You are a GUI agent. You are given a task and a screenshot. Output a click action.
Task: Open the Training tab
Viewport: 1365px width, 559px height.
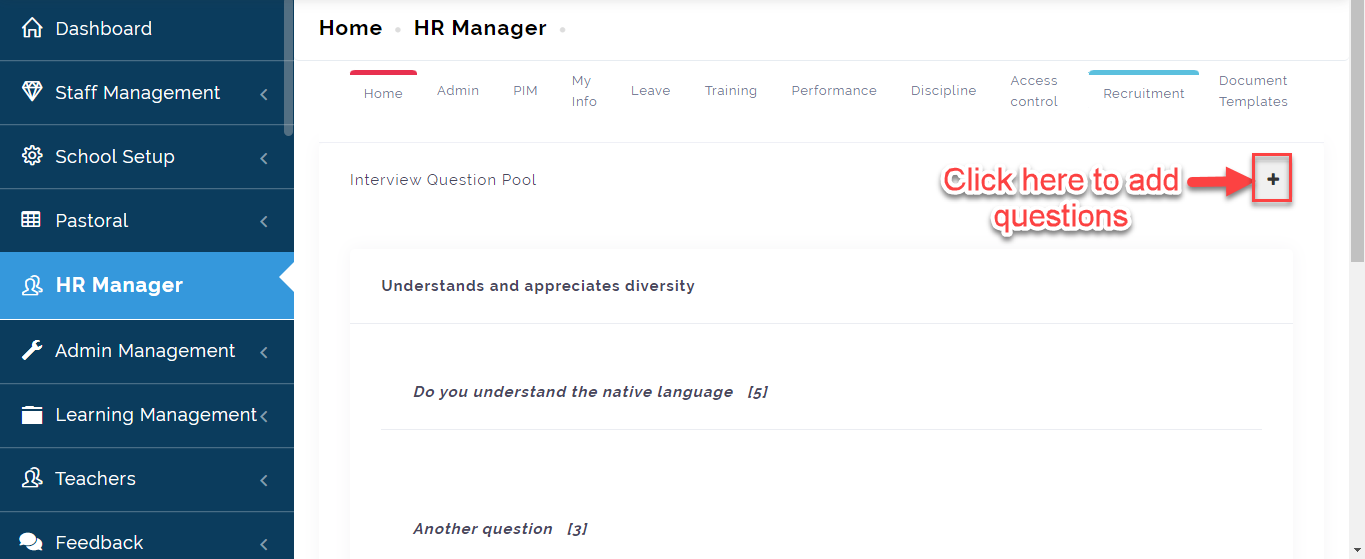[730, 90]
